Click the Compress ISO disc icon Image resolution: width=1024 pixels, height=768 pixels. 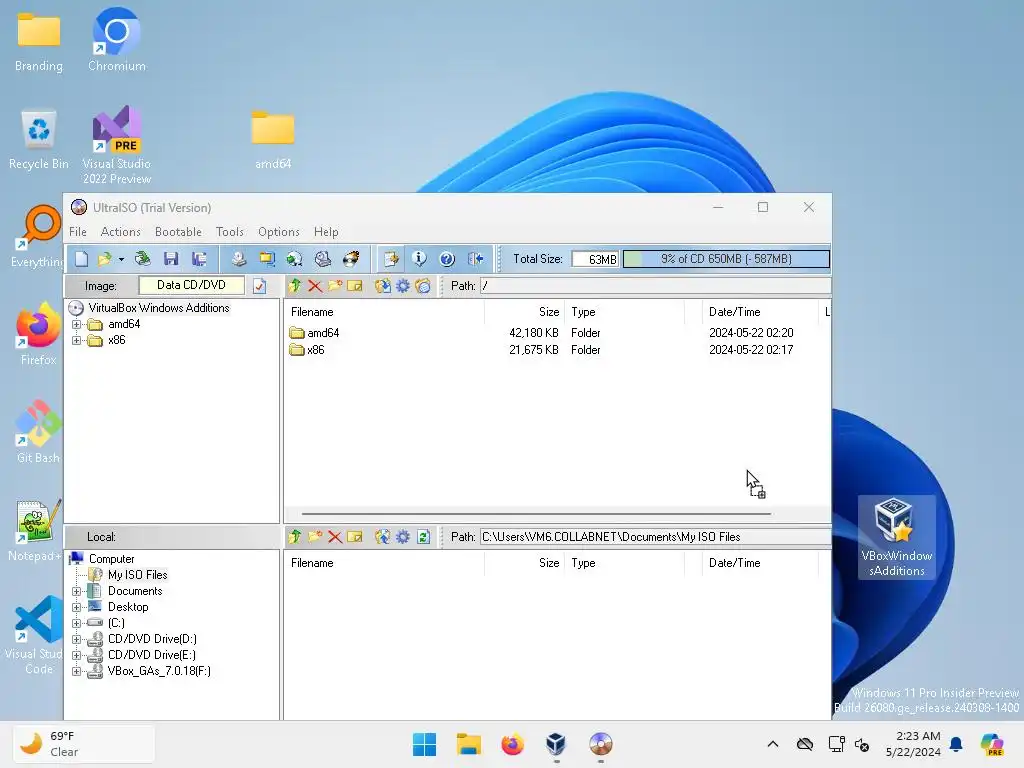click(x=295, y=259)
